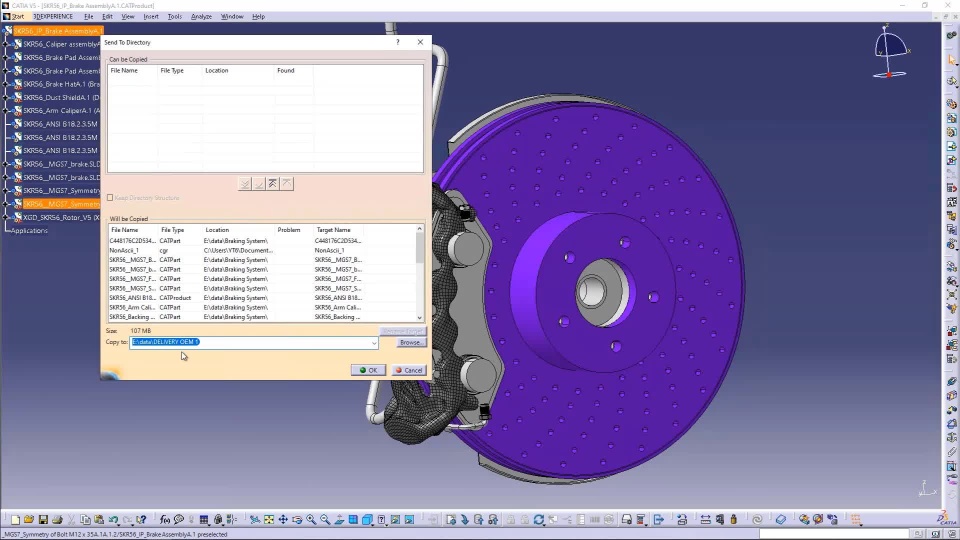This screenshot has width=960, height=540.
Task: Open the Analyze menu
Action: click(x=201, y=17)
